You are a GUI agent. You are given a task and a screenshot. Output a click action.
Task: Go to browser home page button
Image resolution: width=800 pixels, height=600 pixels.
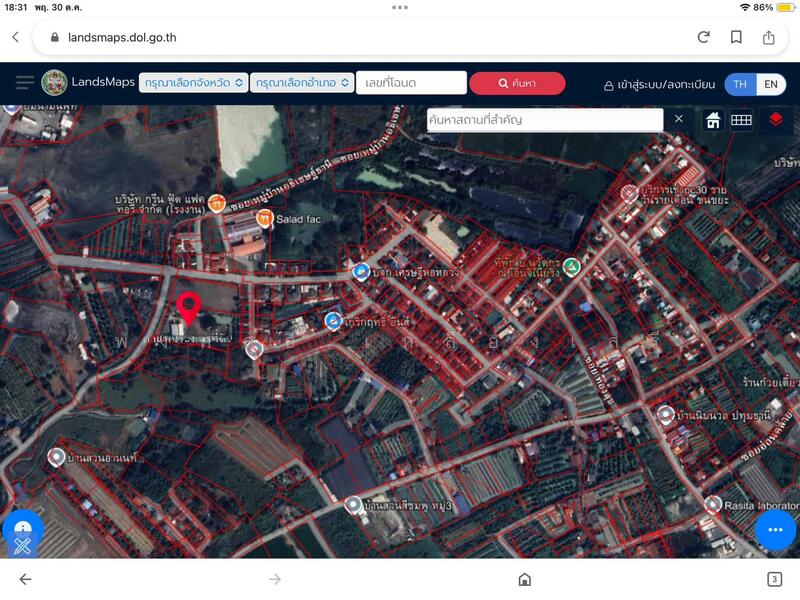[524, 579]
